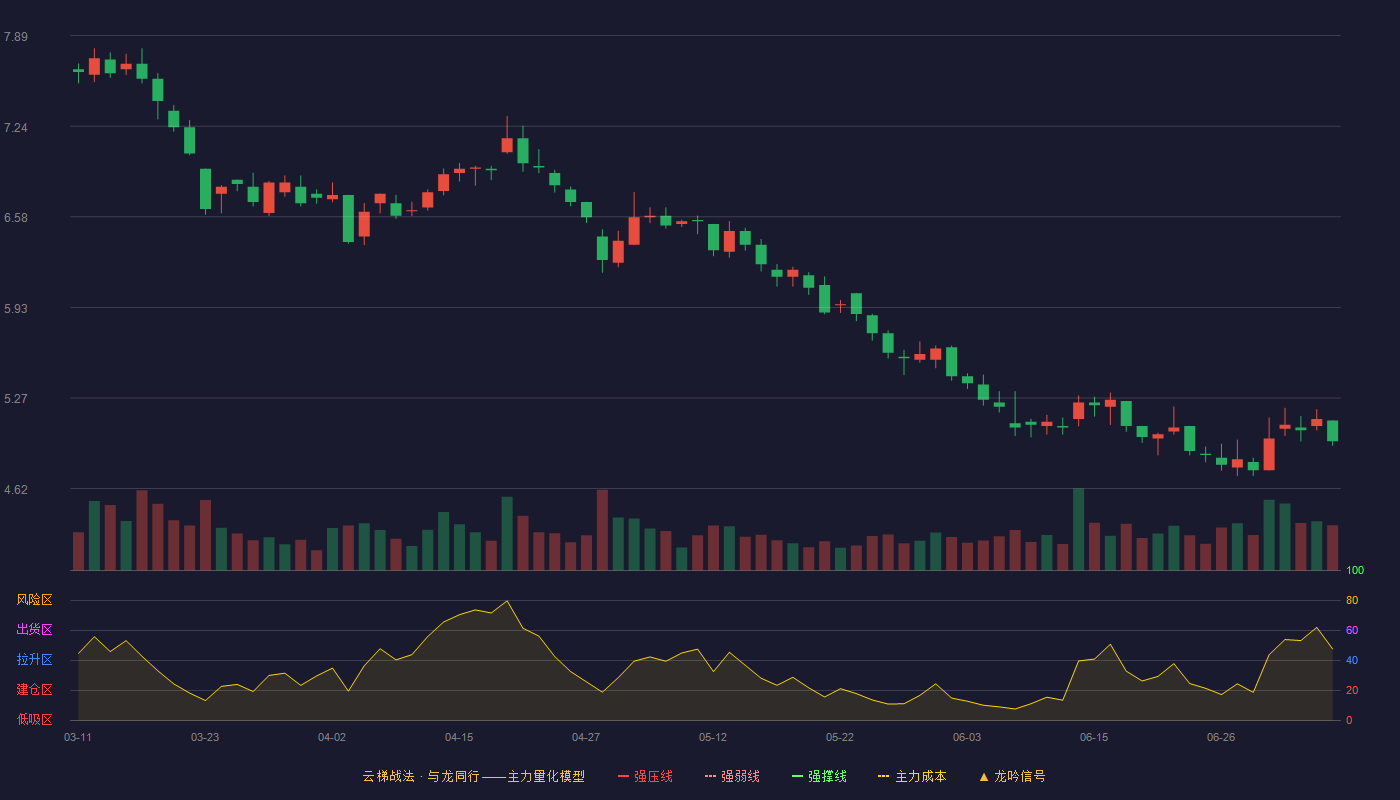Click the 03-23 date label
1400x800 pixels.
205,737
